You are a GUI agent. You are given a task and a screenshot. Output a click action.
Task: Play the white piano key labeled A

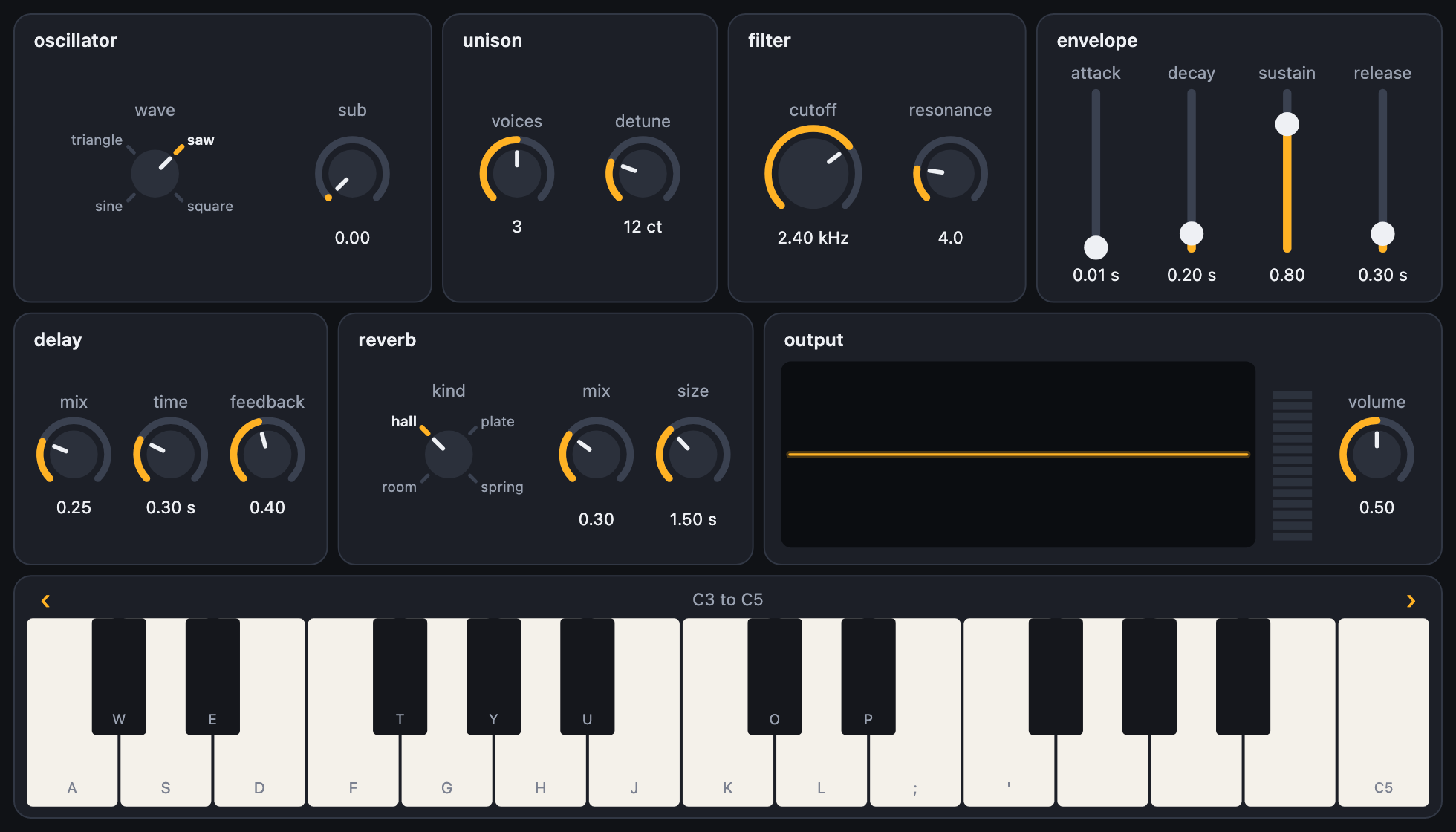72,769
